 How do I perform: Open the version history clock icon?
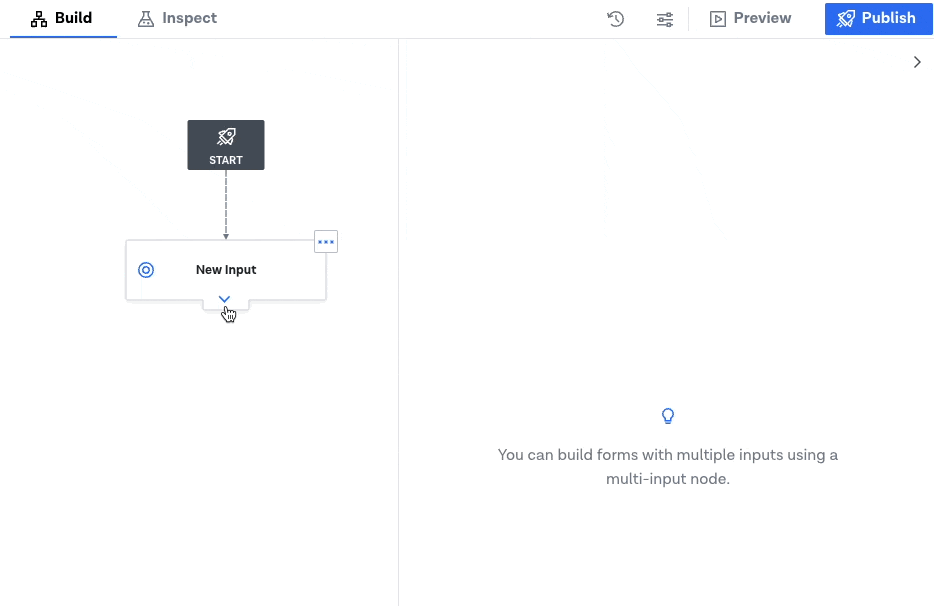(615, 18)
